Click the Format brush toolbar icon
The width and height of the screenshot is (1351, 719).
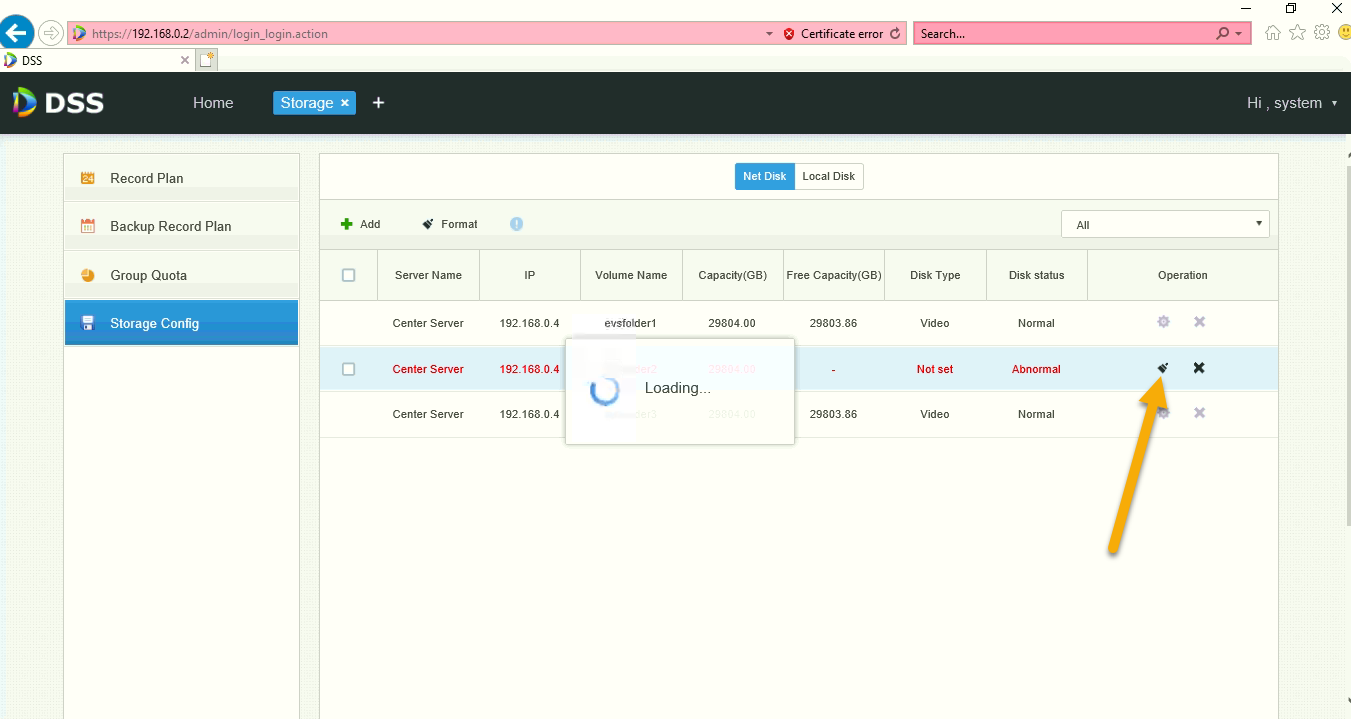coord(428,224)
